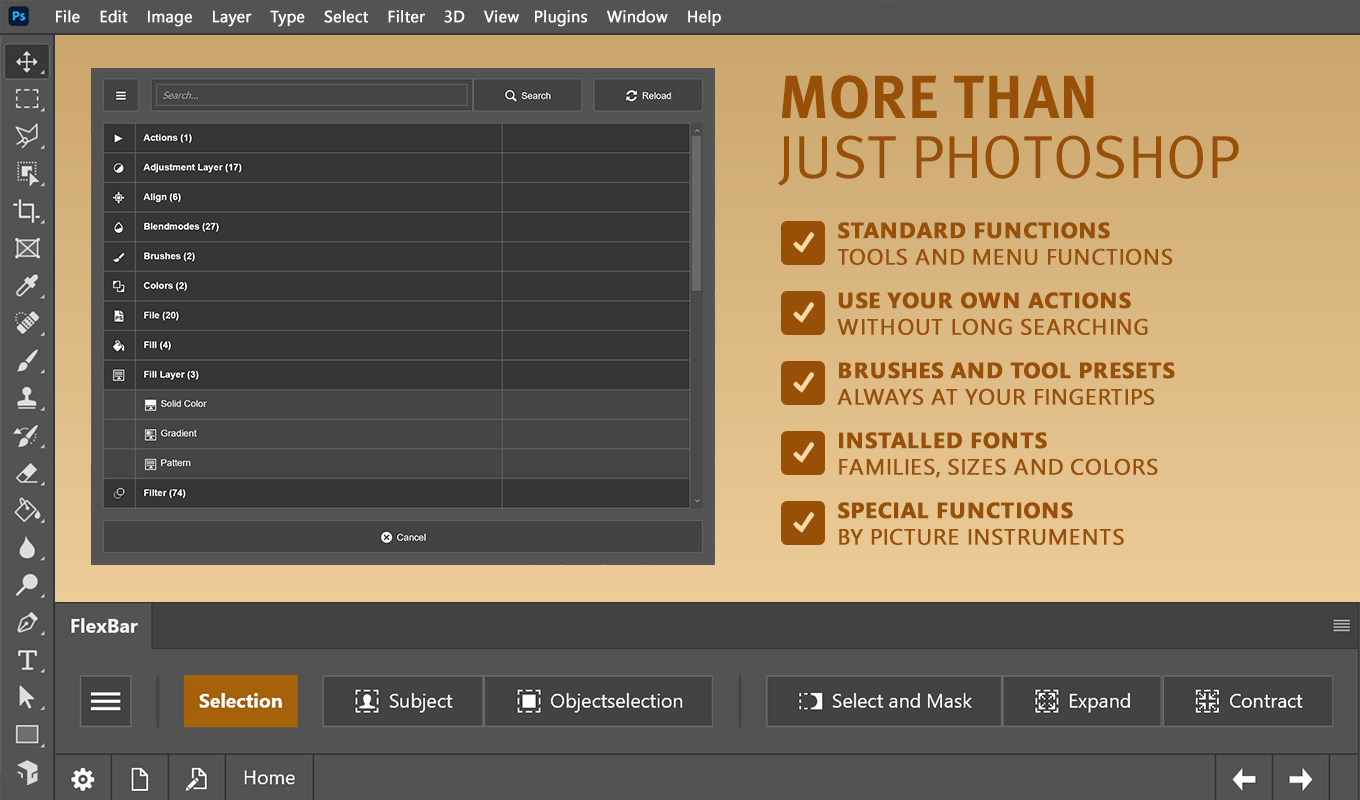The width and height of the screenshot is (1360, 800).
Task: Toggle Use Your Own Actions checkmark
Action: click(802, 313)
